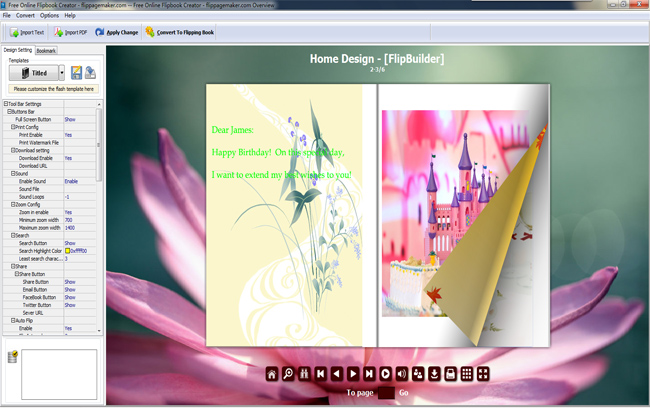
Task: Click the download arrow icon in the flipbook toolbar
Action: [x=434, y=374]
